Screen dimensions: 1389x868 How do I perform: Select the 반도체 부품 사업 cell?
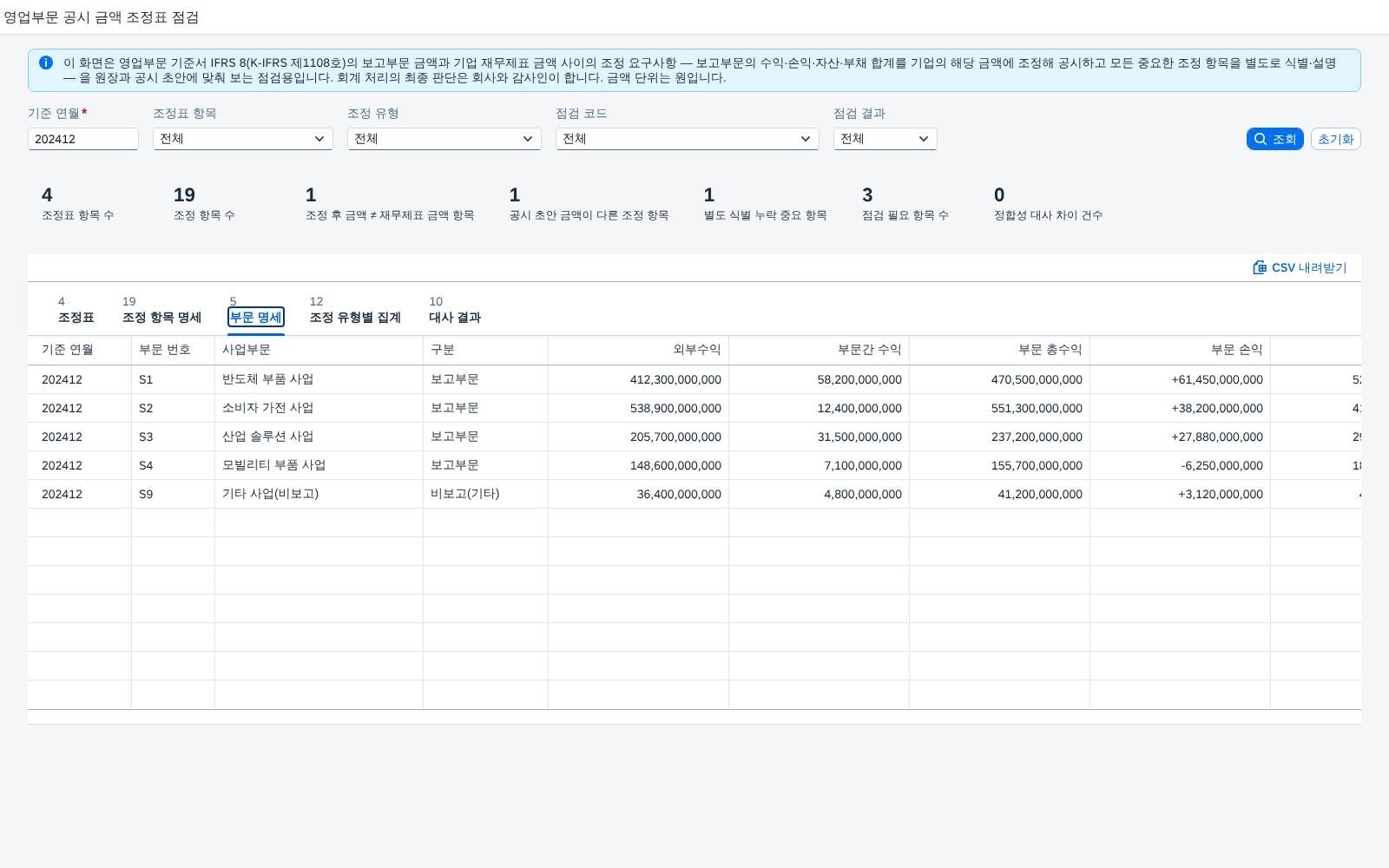(319, 379)
